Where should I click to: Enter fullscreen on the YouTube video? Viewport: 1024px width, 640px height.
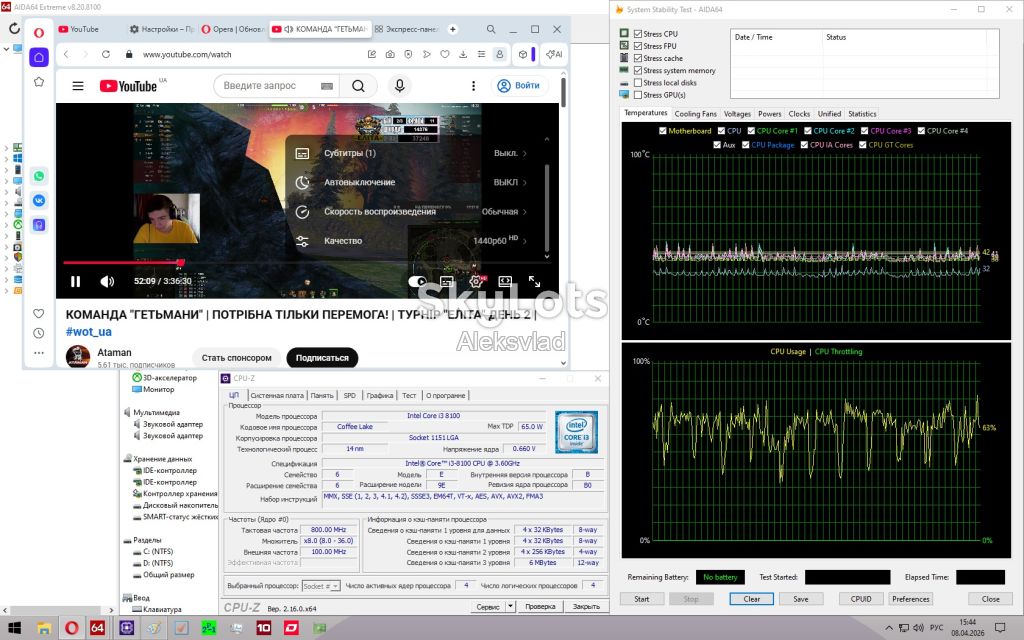pos(534,281)
